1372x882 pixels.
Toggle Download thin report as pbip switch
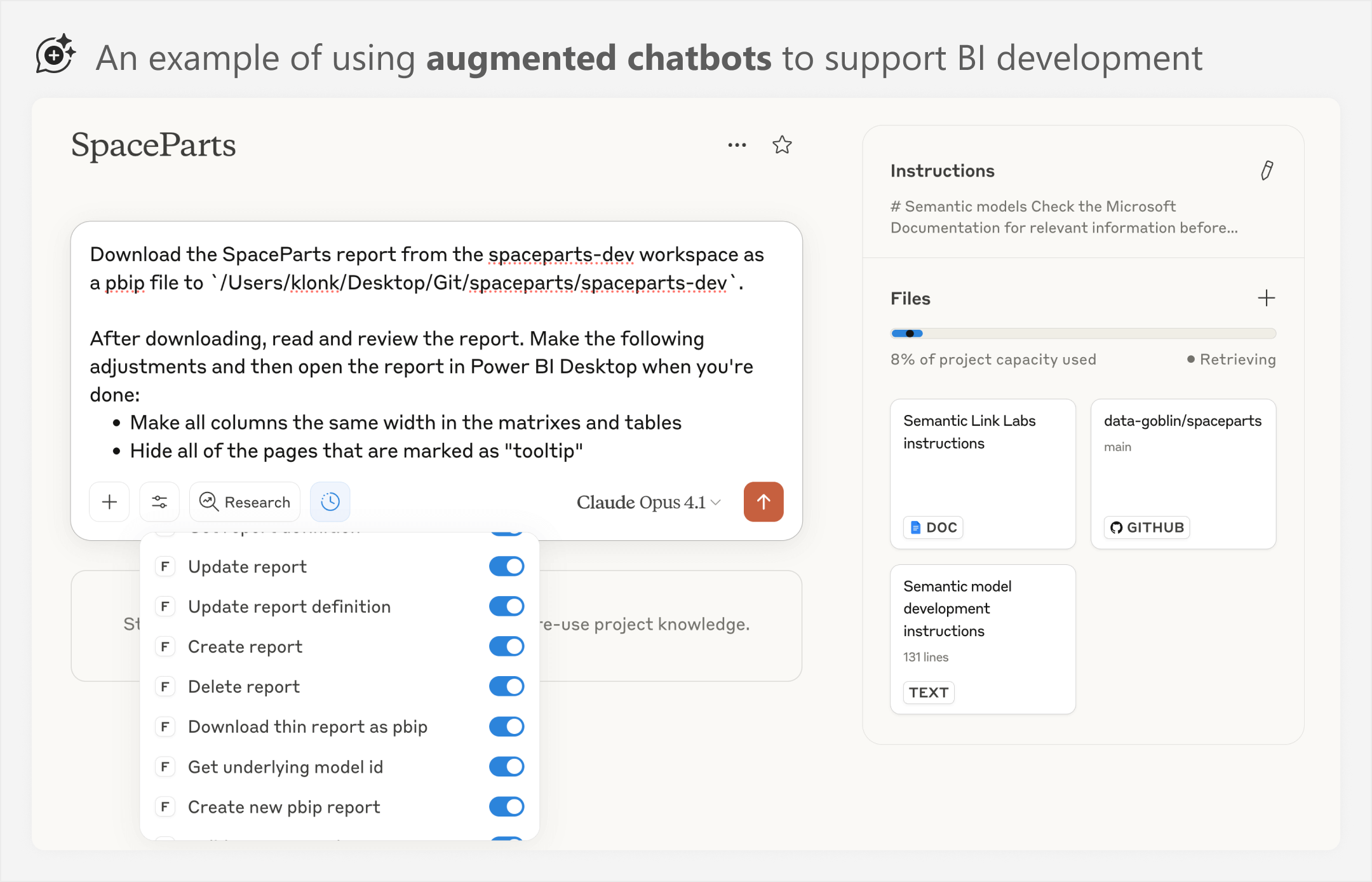[506, 726]
